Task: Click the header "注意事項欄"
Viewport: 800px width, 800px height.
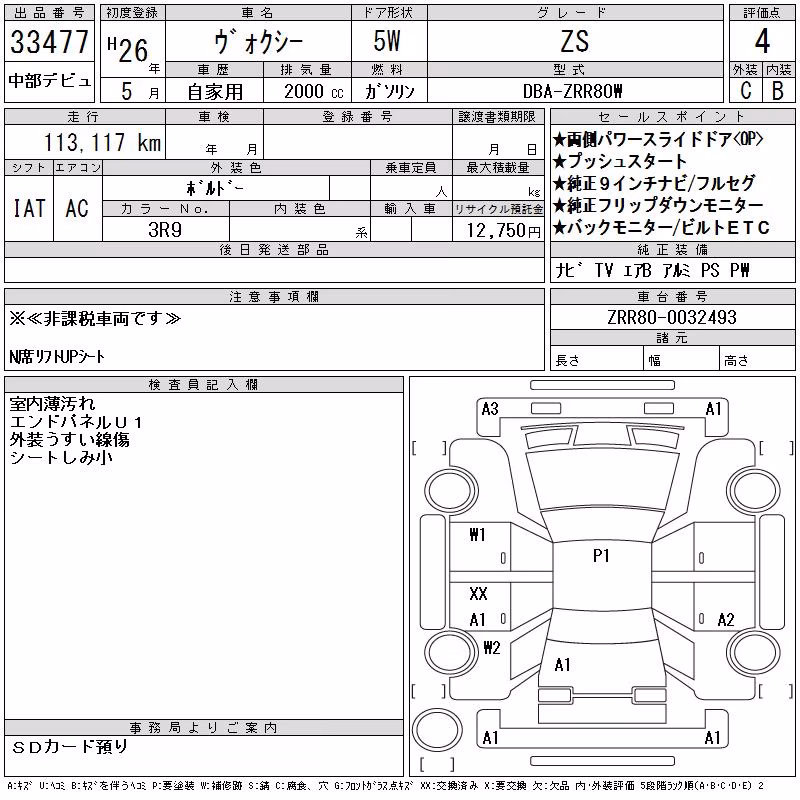Action: 274,296
